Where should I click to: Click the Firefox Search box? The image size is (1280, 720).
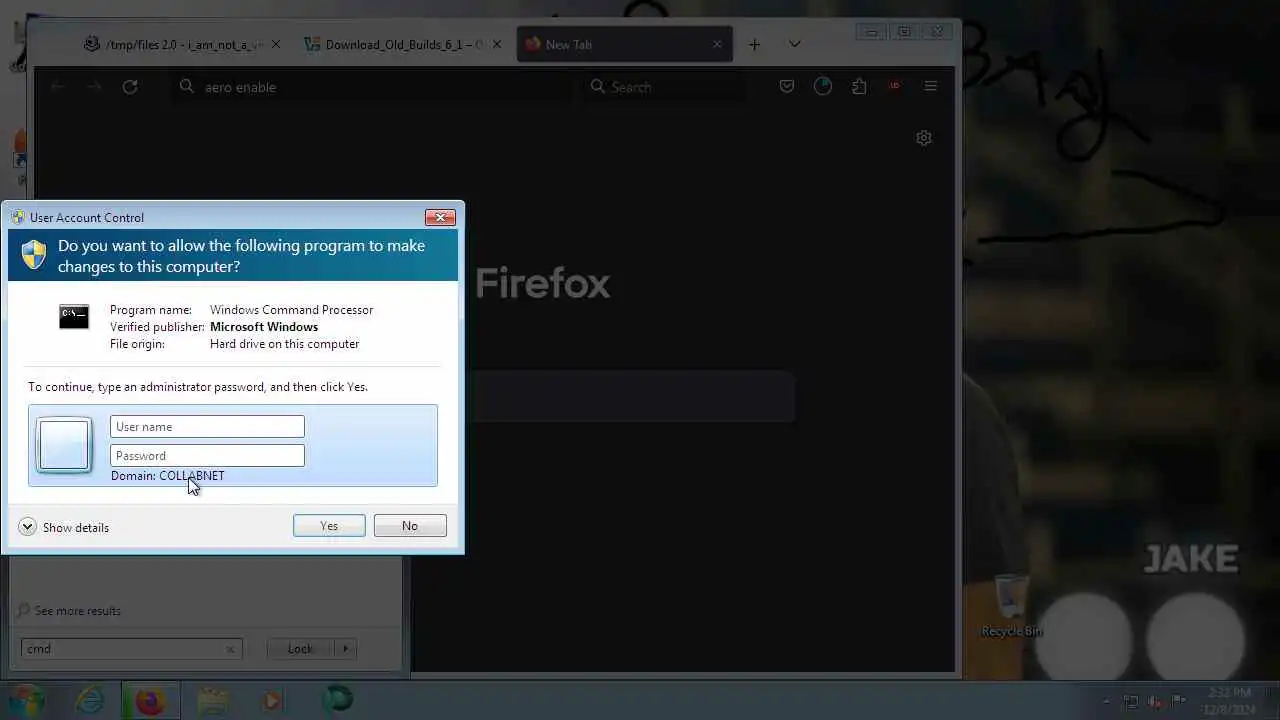[x=665, y=87]
